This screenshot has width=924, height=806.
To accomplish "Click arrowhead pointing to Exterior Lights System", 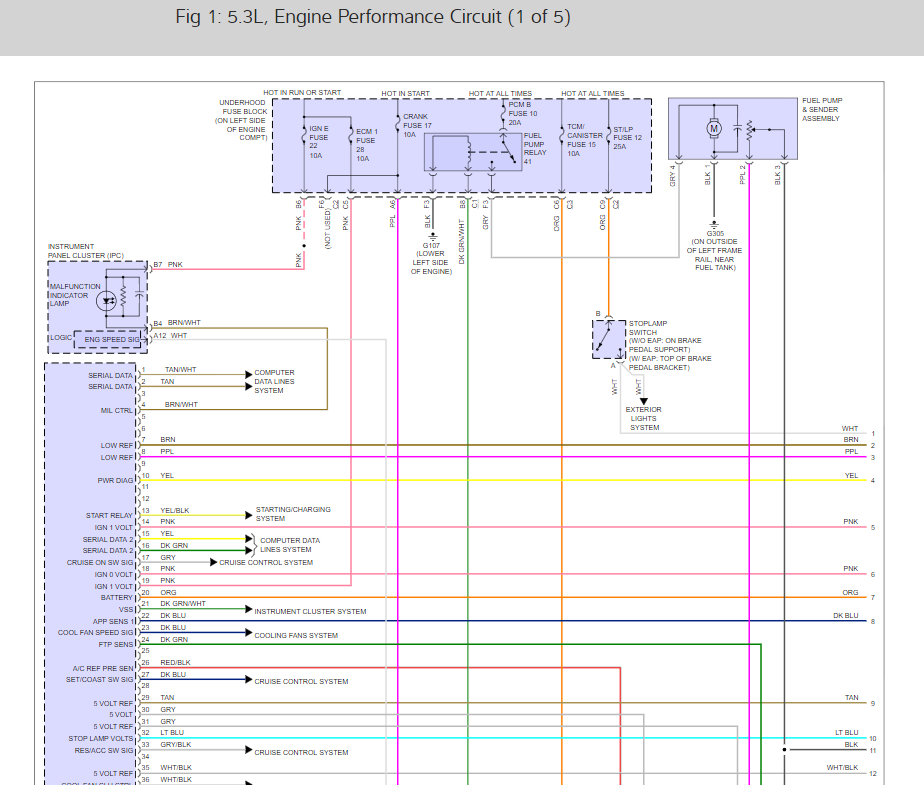I will 644,401.
